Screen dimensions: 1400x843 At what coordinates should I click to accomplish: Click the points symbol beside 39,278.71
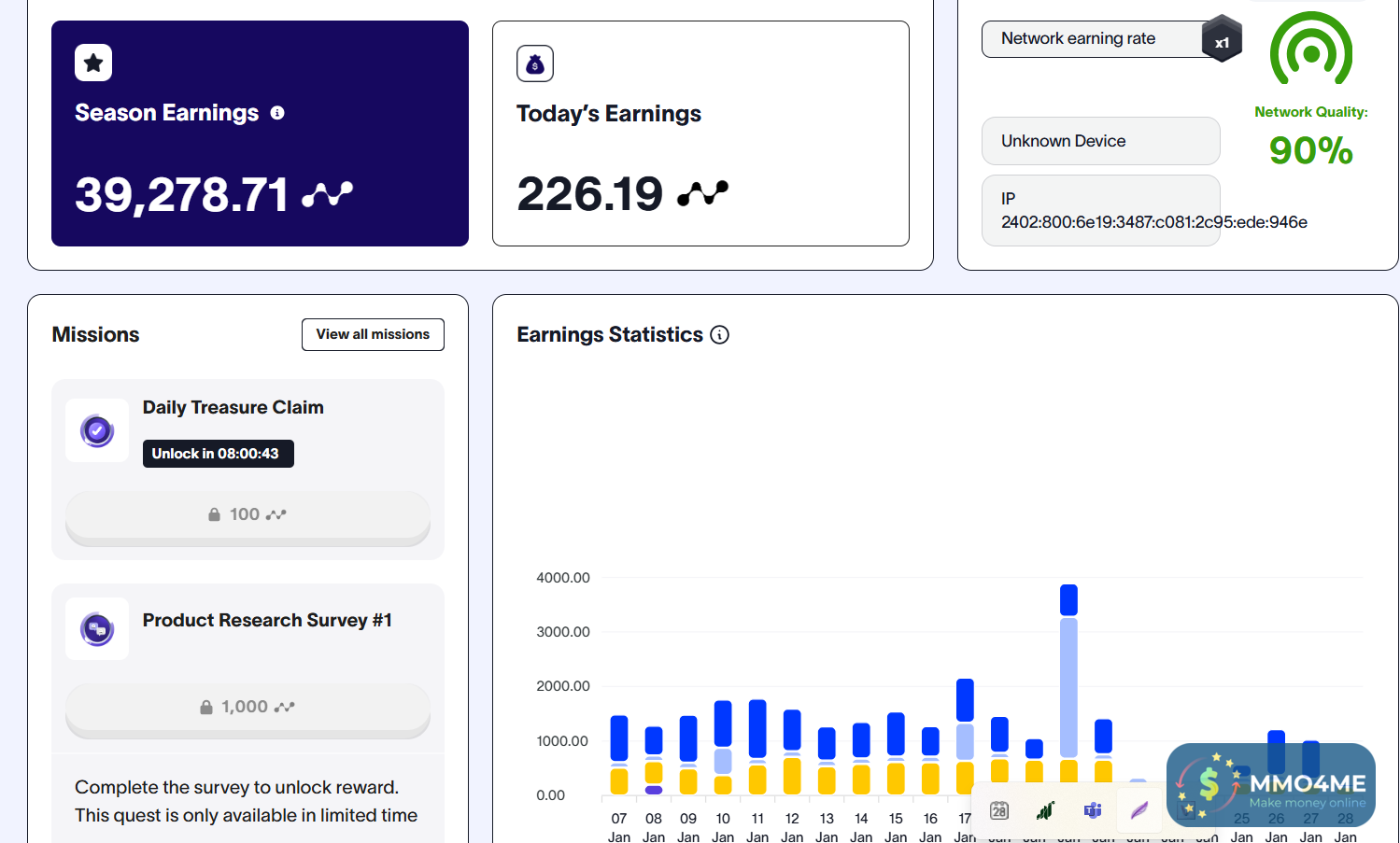coord(328,194)
